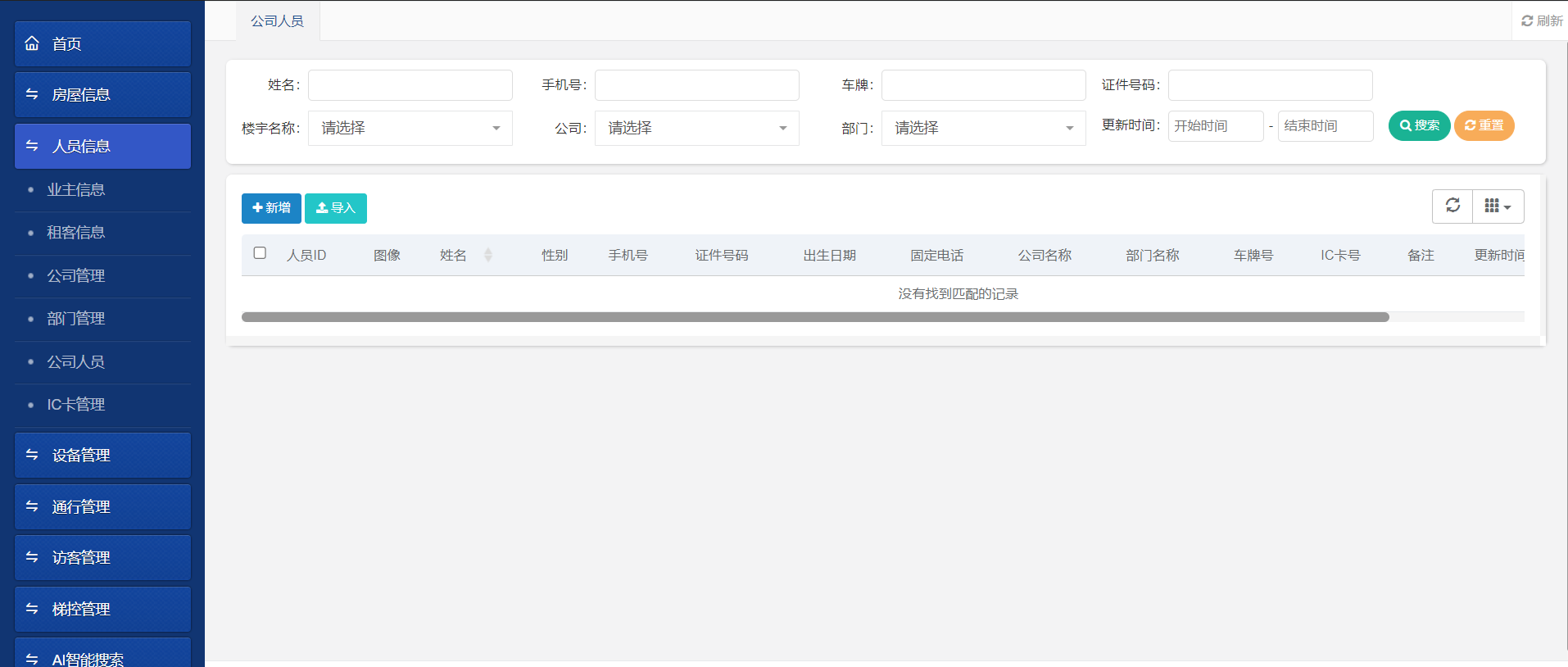The image size is (1568, 667).
Task: Open 公司管理 submenu item
Action: coord(102,276)
